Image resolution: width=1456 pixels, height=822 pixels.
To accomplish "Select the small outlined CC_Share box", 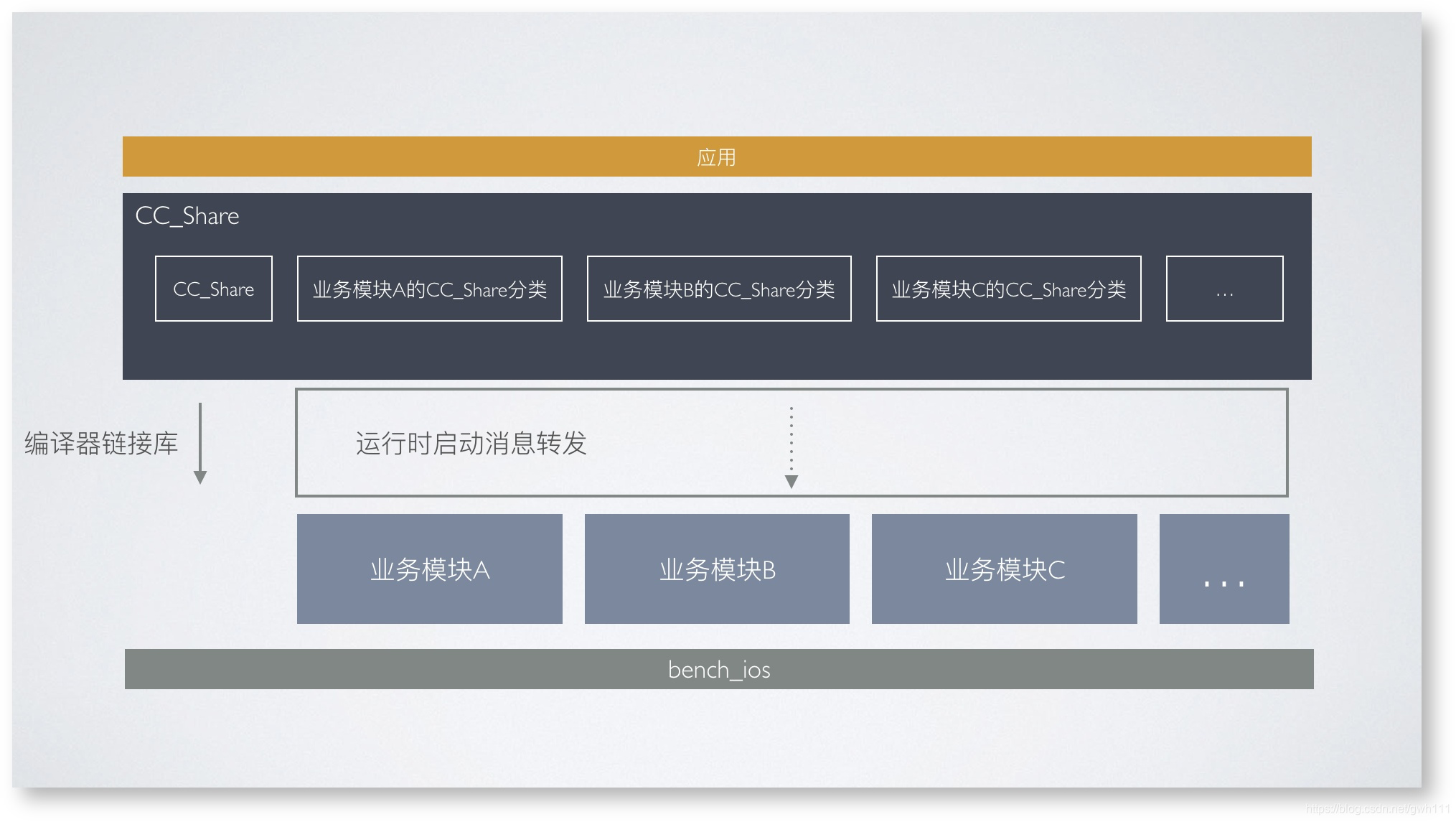I will pyautogui.click(x=214, y=289).
